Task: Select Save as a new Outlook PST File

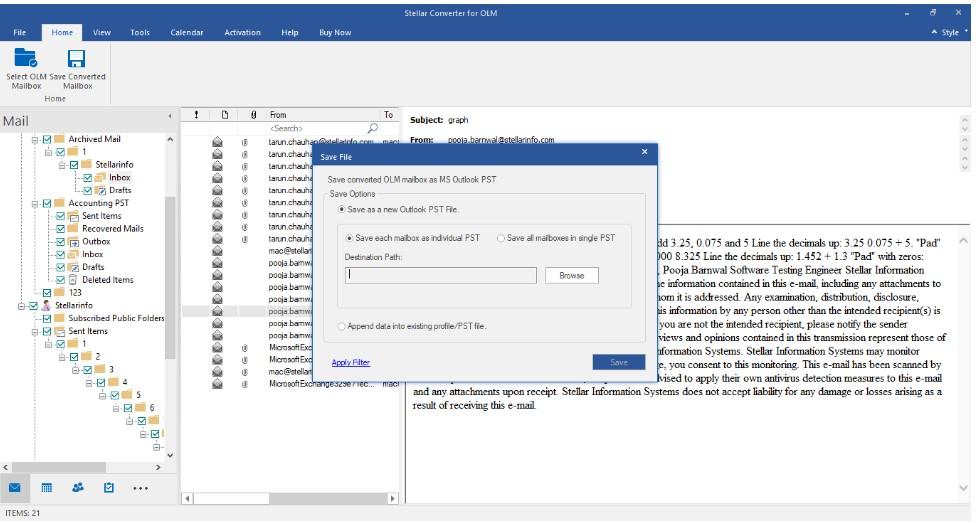Action: [x=342, y=209]
